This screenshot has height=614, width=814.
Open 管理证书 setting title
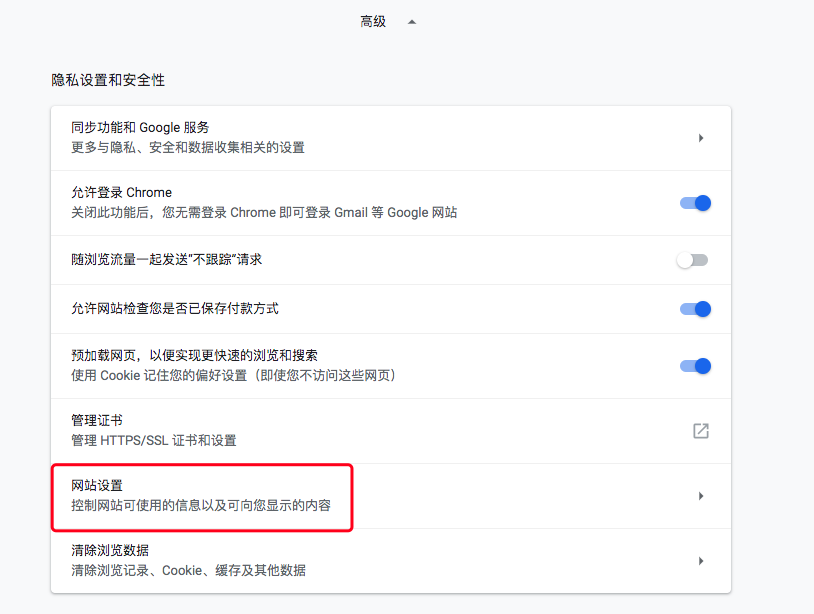(x=97, y=420)
